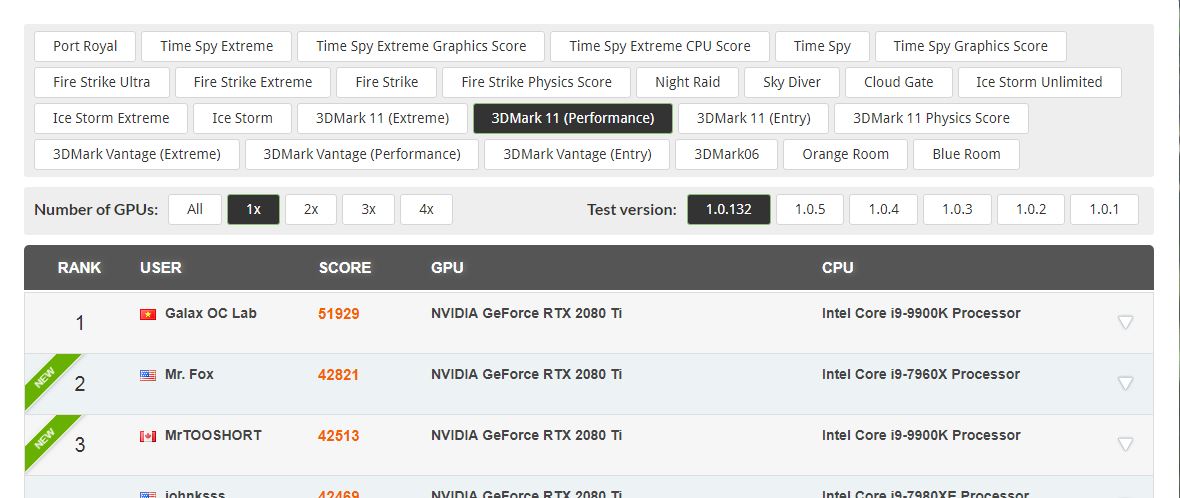Filter results to 4x GPUs
This screenshot has width=1180, height=498.
427,209
